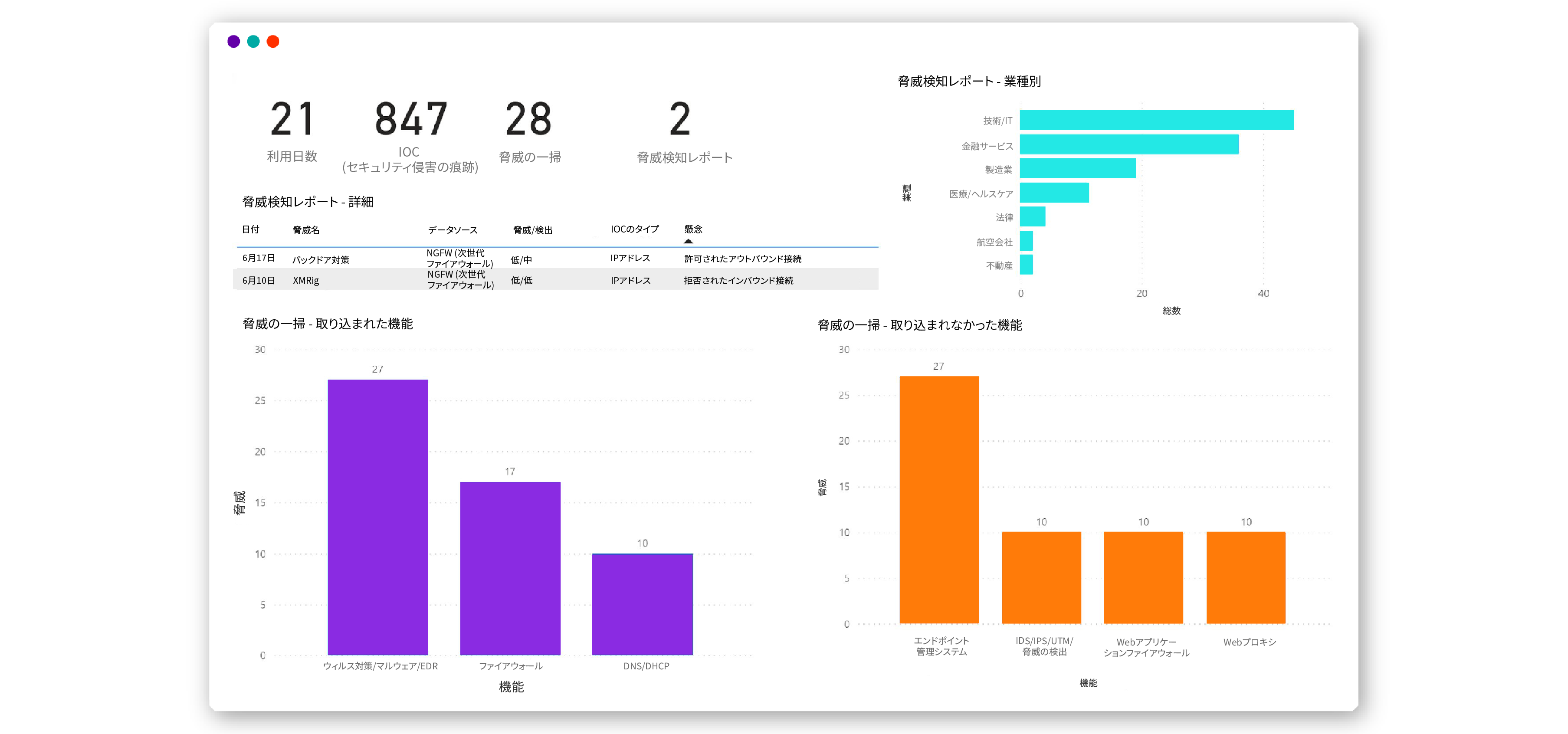1568x734 pixels.
Task: Click the IOCのタイプ column header
Action: (x=634, y=229)
